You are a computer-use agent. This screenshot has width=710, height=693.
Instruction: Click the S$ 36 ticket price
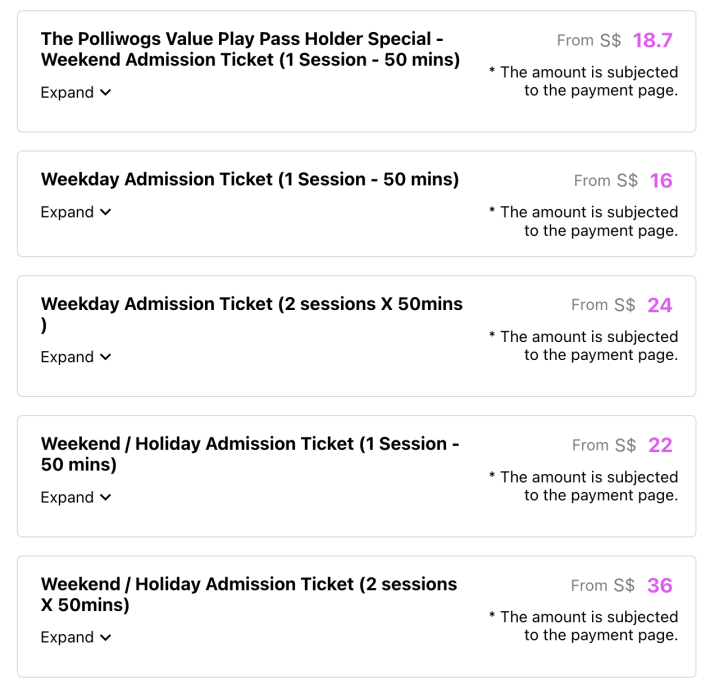tap(659, 585)
